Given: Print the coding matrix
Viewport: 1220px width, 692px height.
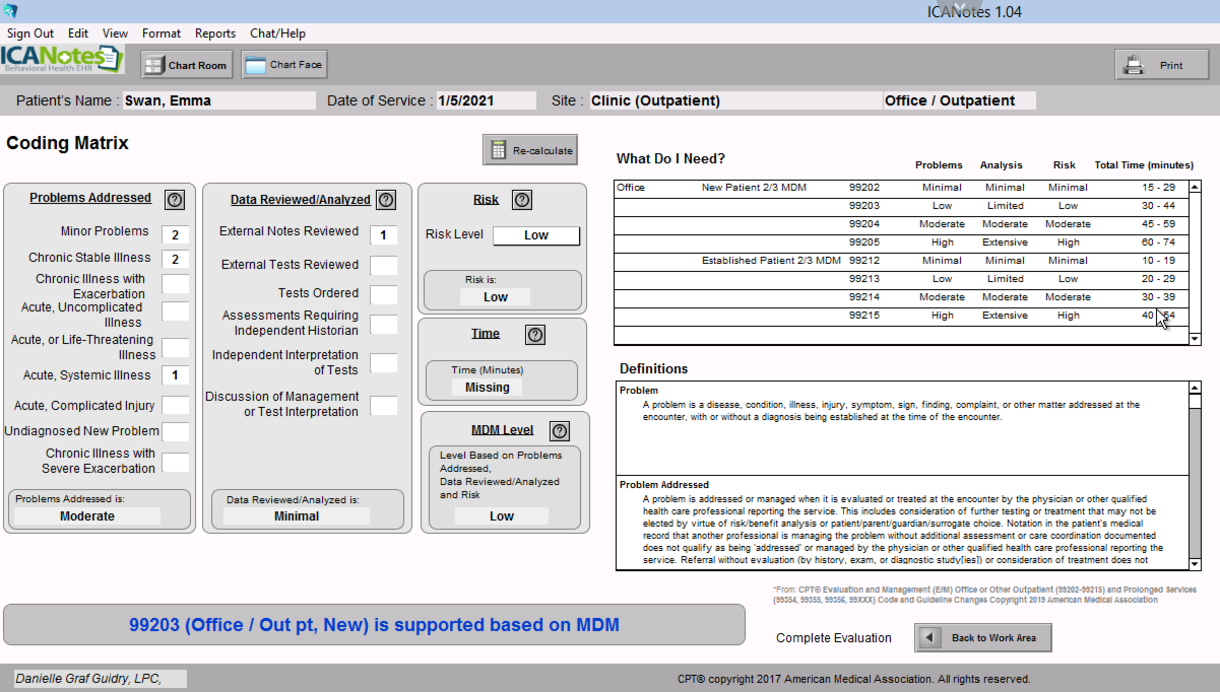Looking at the screenshot, I should point(1161,65).
